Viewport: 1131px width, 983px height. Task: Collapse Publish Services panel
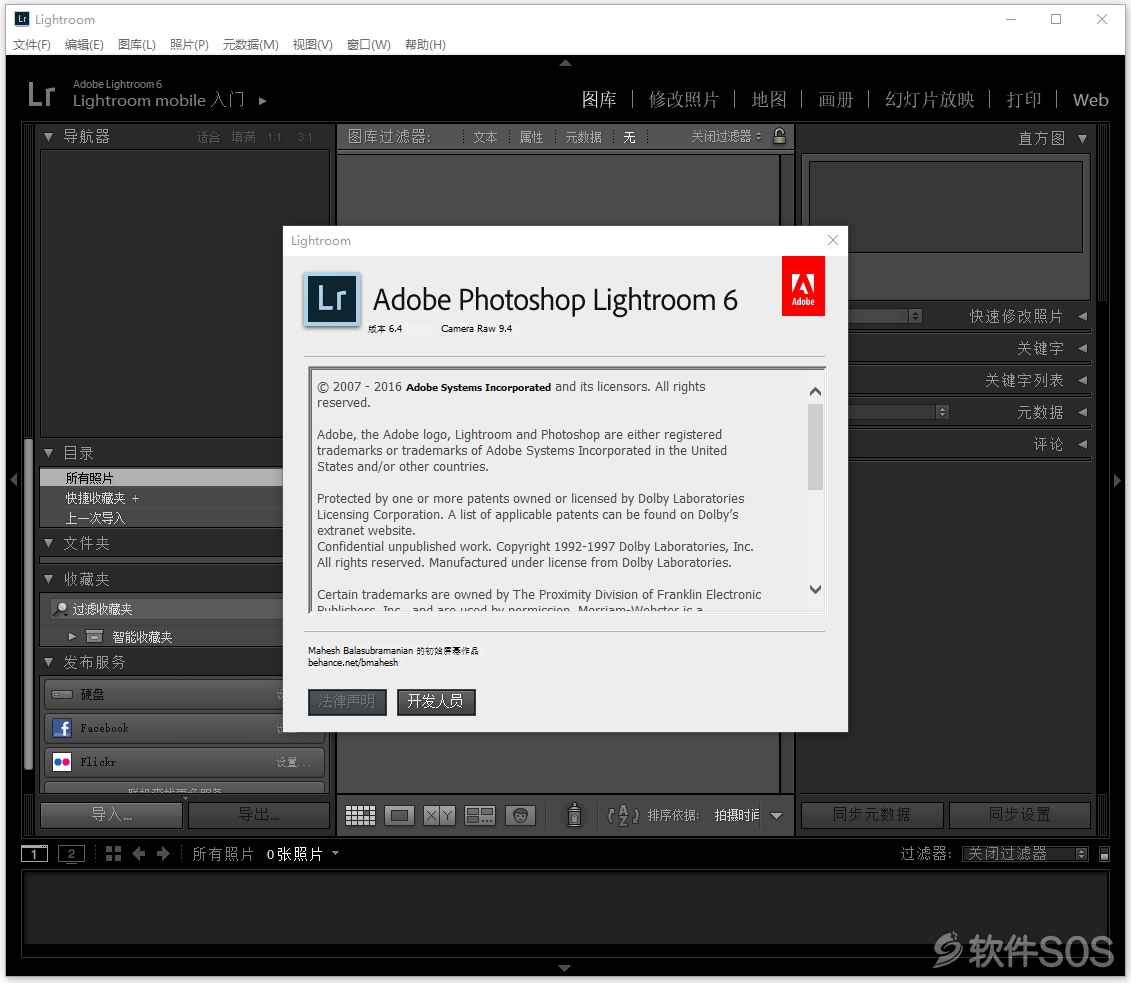click(x=48, y=662)
